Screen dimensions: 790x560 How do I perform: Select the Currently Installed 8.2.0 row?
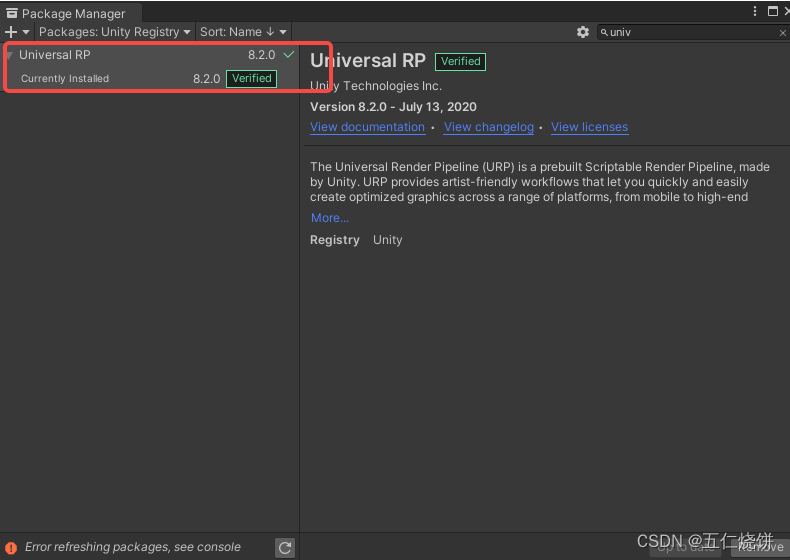[150, 79]
